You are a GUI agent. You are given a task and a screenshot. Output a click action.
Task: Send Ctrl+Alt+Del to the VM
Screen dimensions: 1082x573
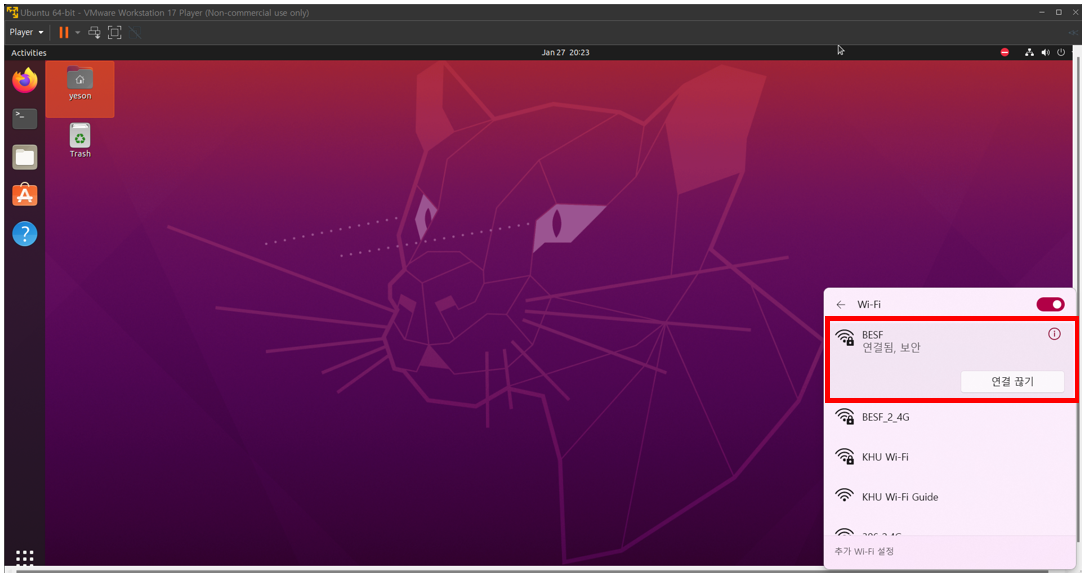pyautogui.click(x=95, y=32)
